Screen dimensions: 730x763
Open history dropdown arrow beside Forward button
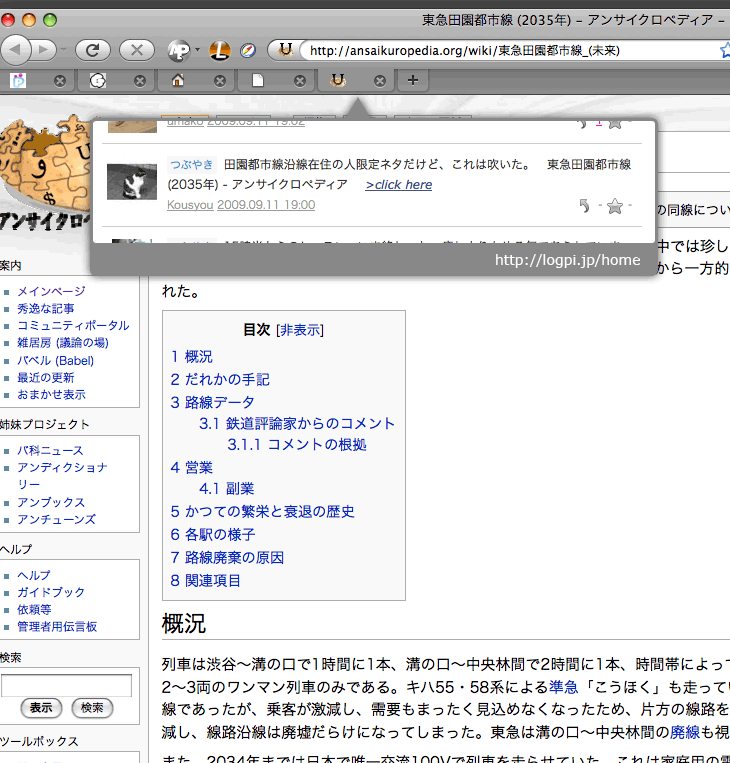click(63, 50)
